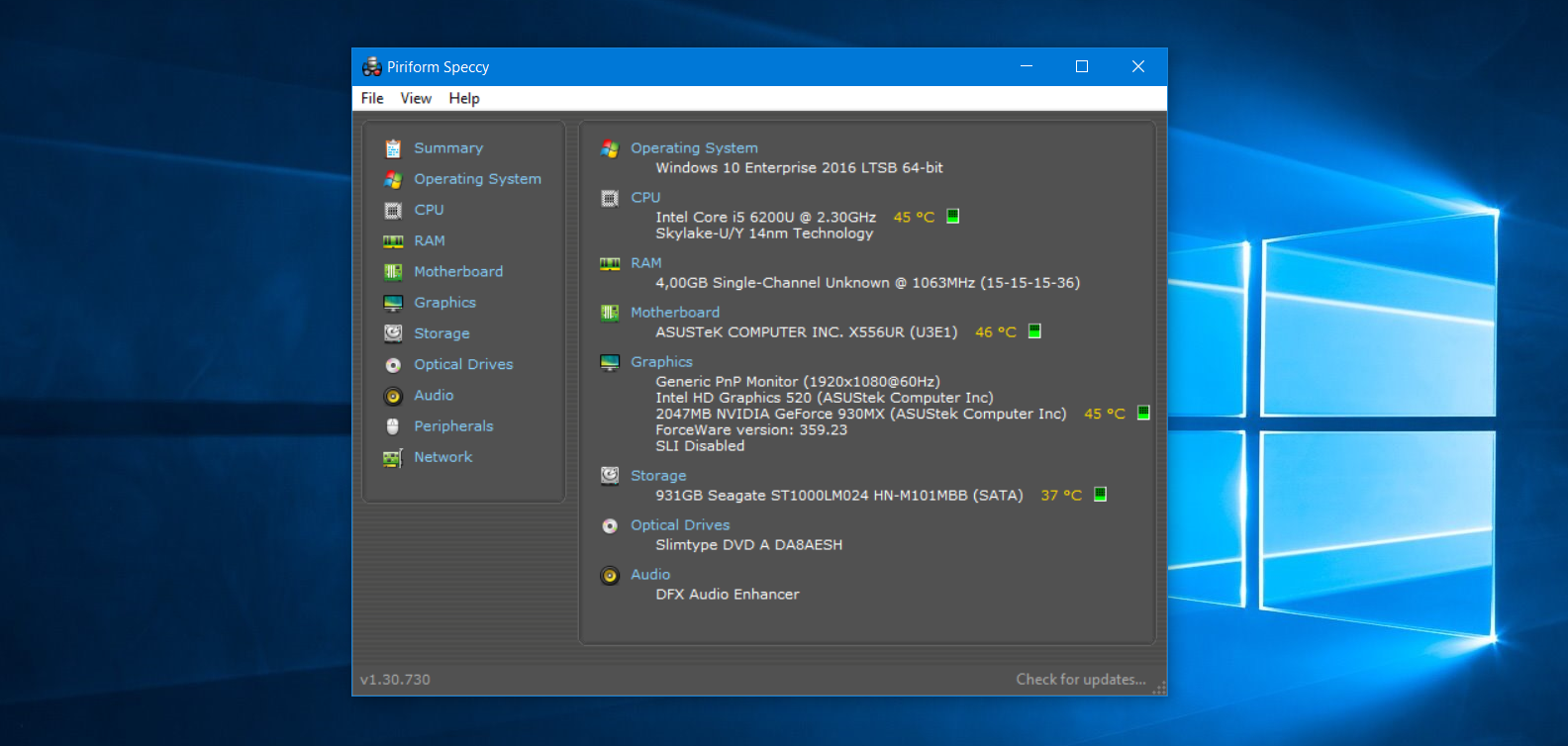
Task: Click the Operating System flag icon in sidebar
Action: [393, 179]
